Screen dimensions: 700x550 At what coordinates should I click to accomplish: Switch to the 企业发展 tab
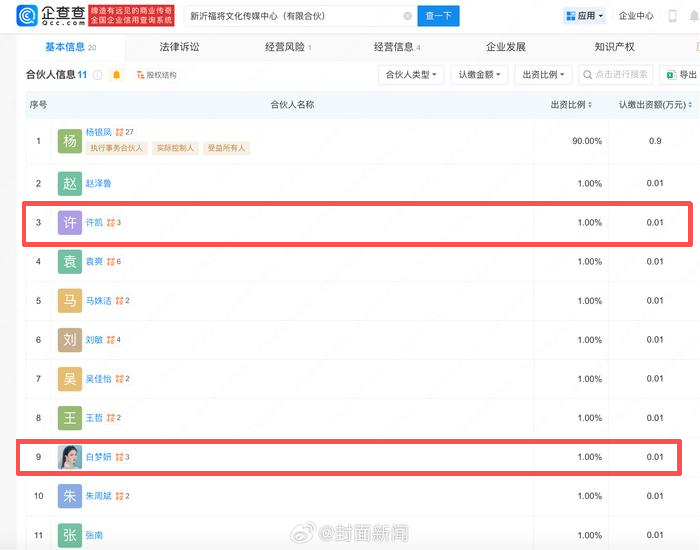pos(505,47)
